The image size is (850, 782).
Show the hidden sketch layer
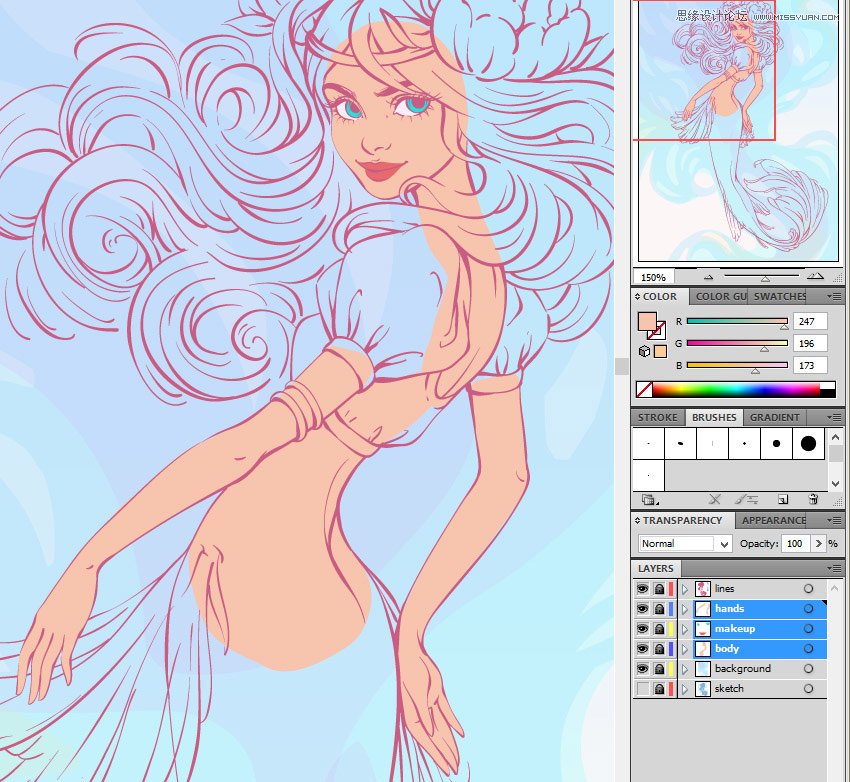[642, 689]
